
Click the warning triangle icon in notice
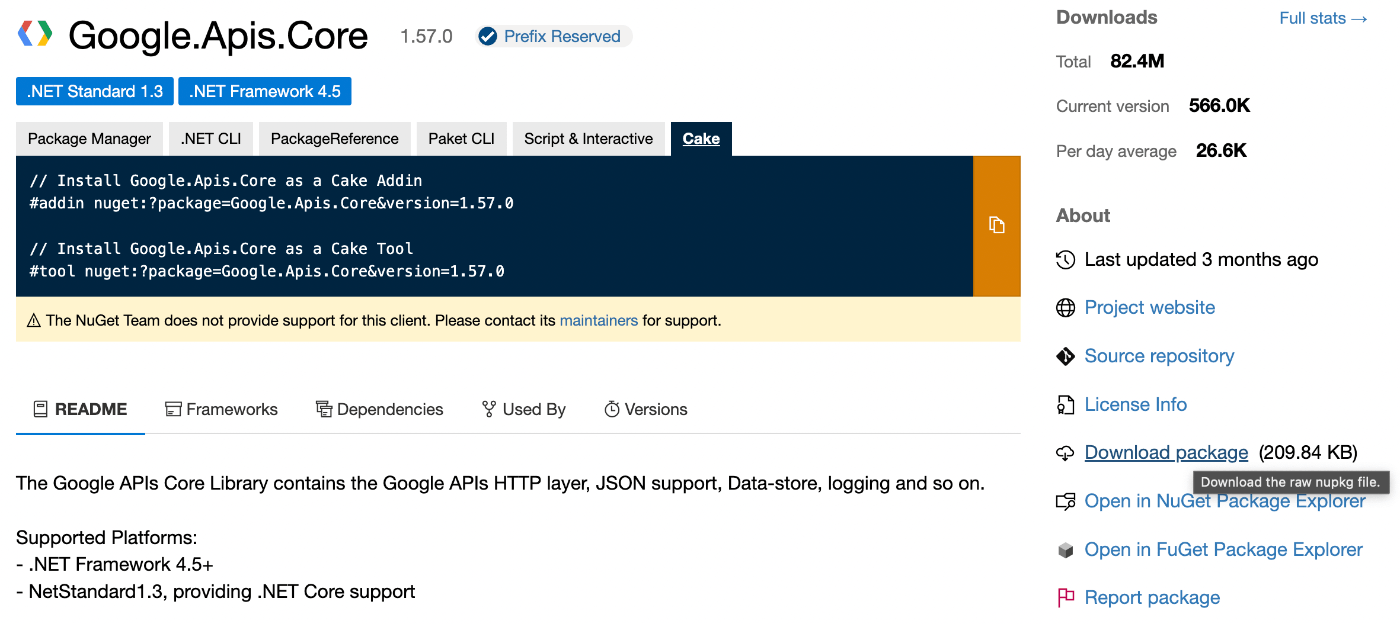click(34, 321)
